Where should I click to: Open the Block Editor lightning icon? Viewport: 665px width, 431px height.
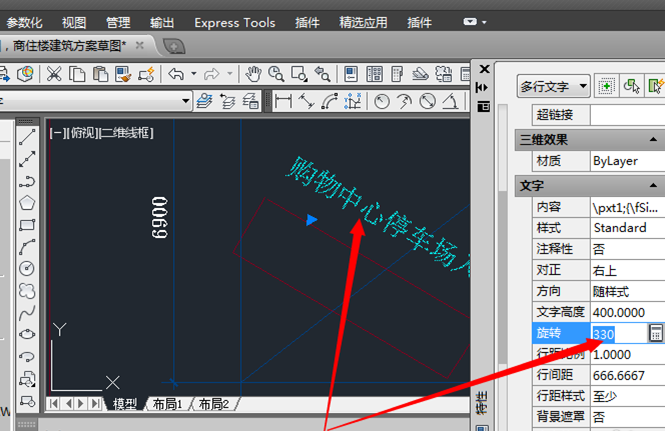coord(146,74)
